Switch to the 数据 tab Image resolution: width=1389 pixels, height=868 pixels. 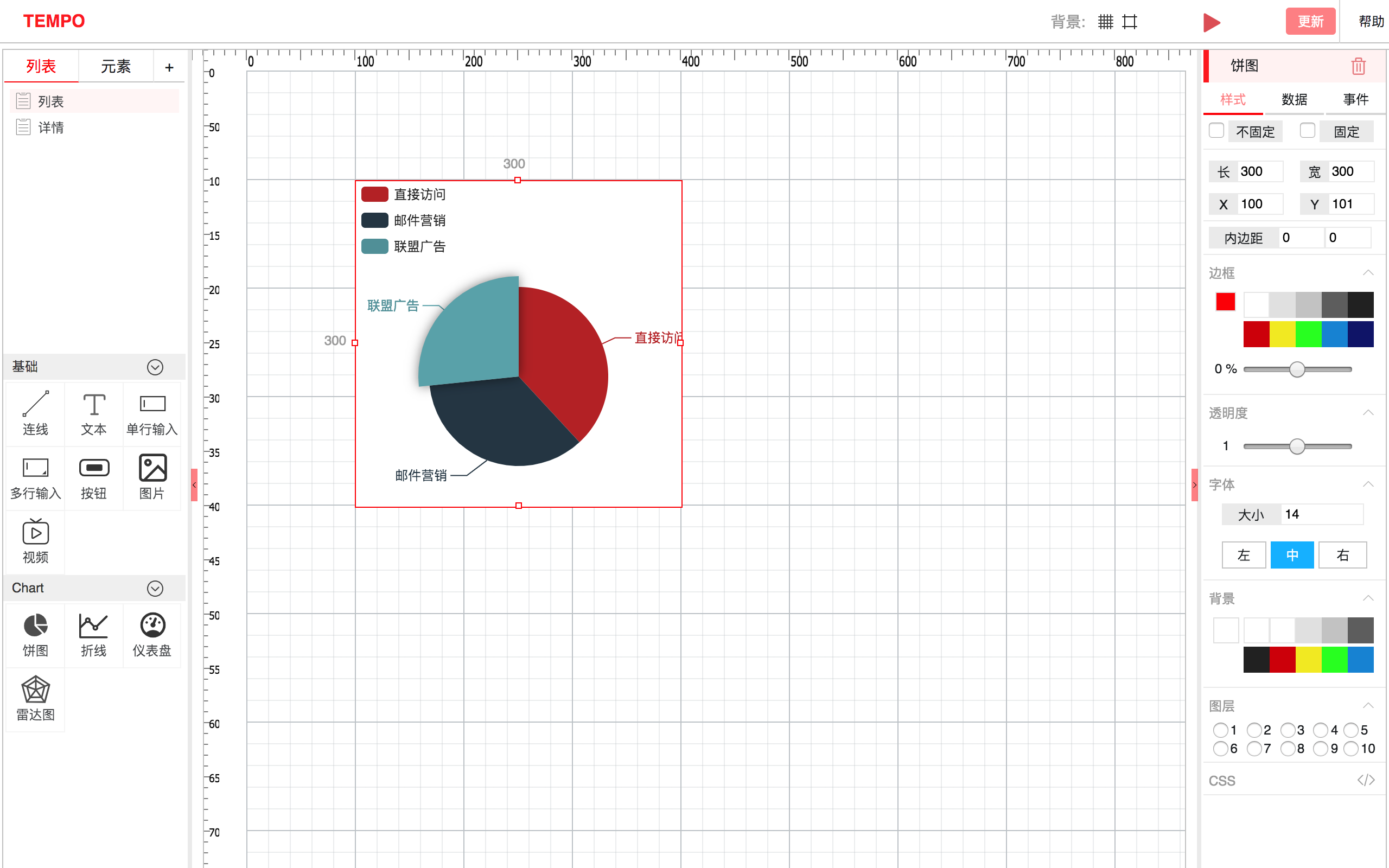pos(1294,100)
